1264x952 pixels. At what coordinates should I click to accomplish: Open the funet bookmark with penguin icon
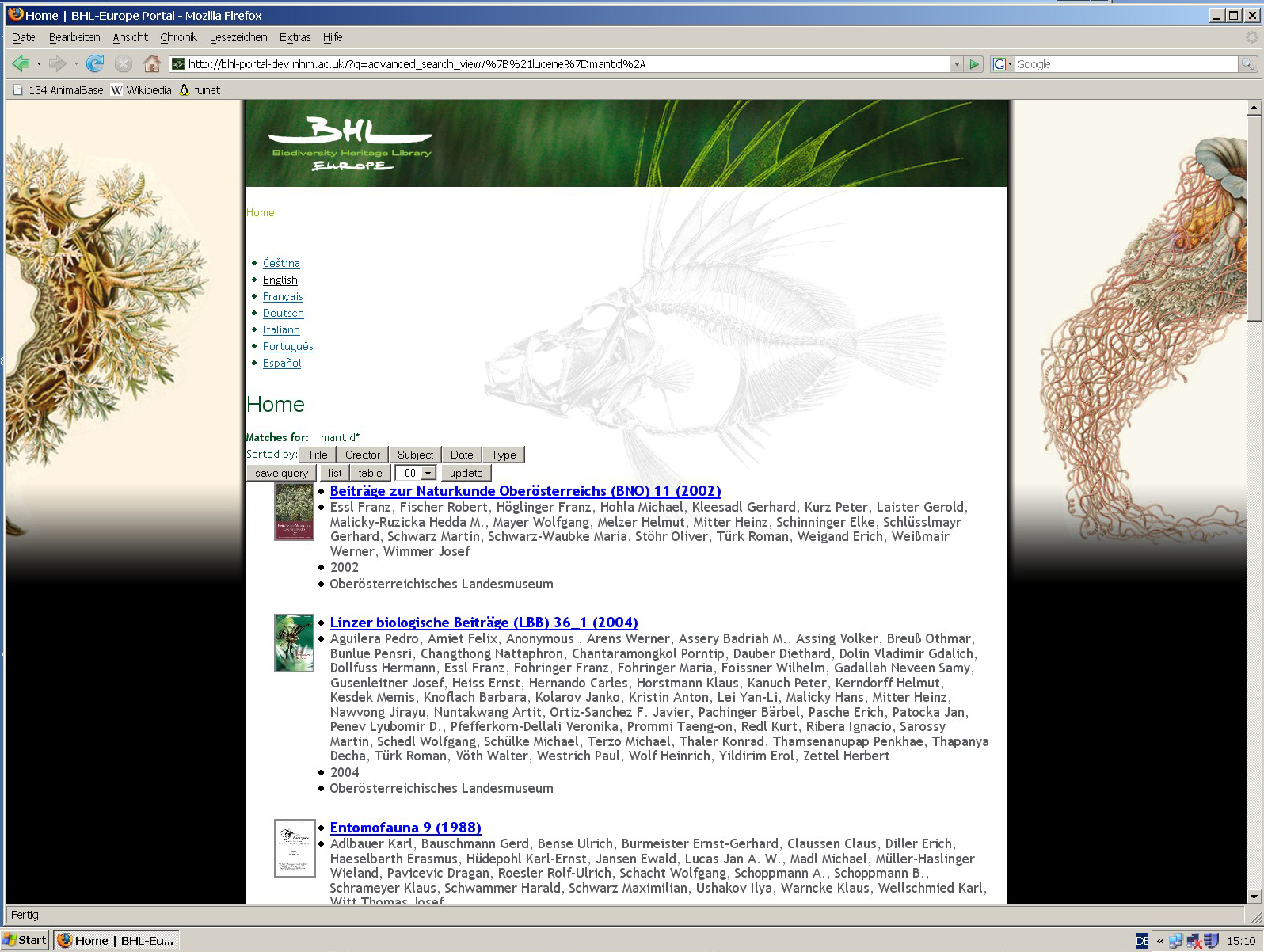click(200, 90)
